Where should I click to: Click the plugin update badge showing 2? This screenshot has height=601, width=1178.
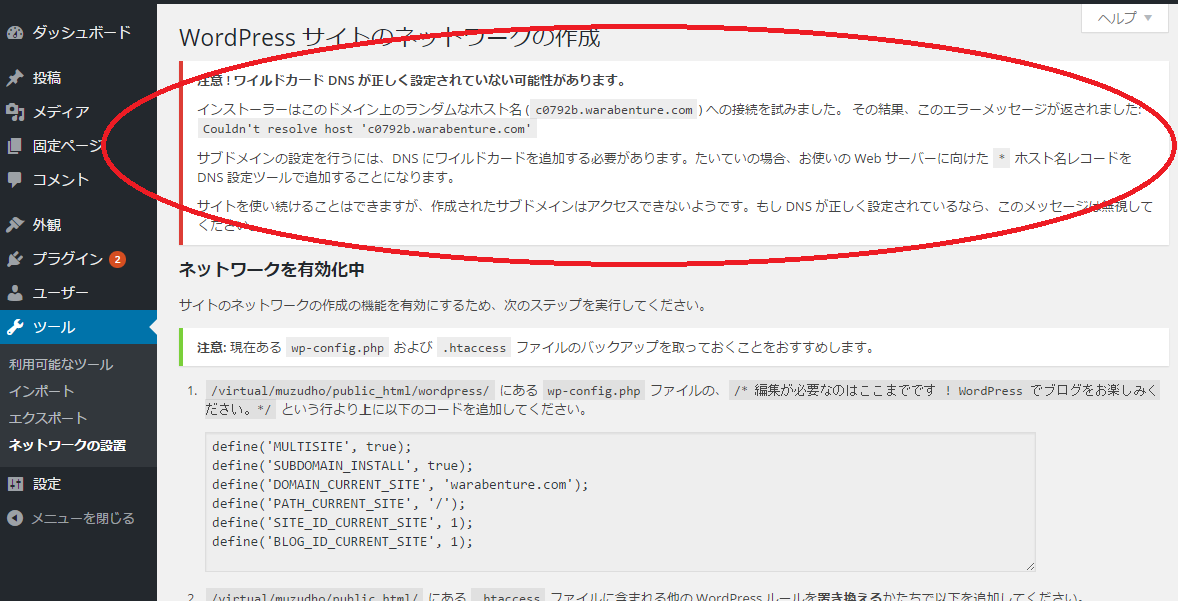117,259
